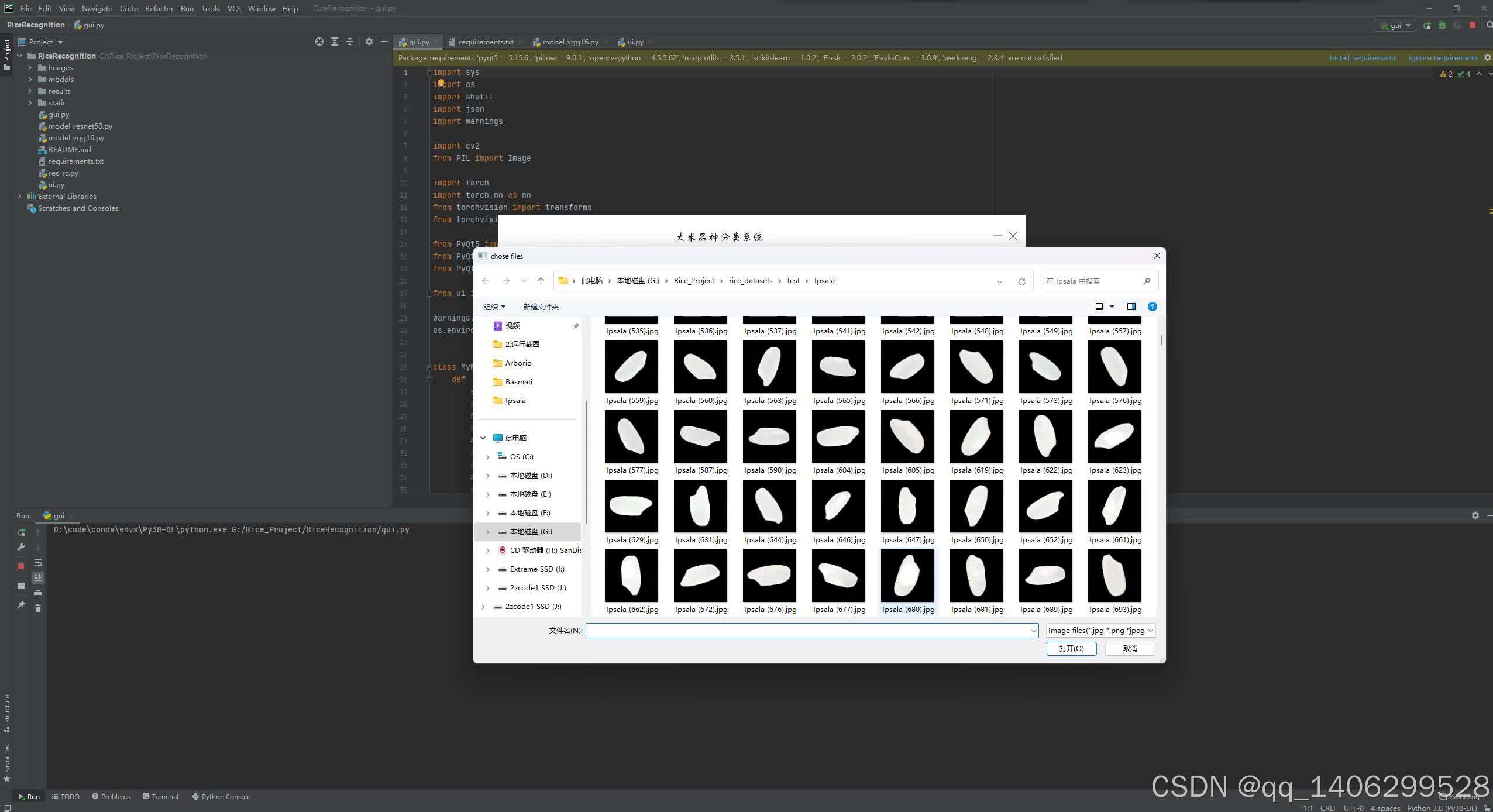Go up one folder in file dialog
The width and height of the screenshot is (1493, 812).
[x=541, y=281]
